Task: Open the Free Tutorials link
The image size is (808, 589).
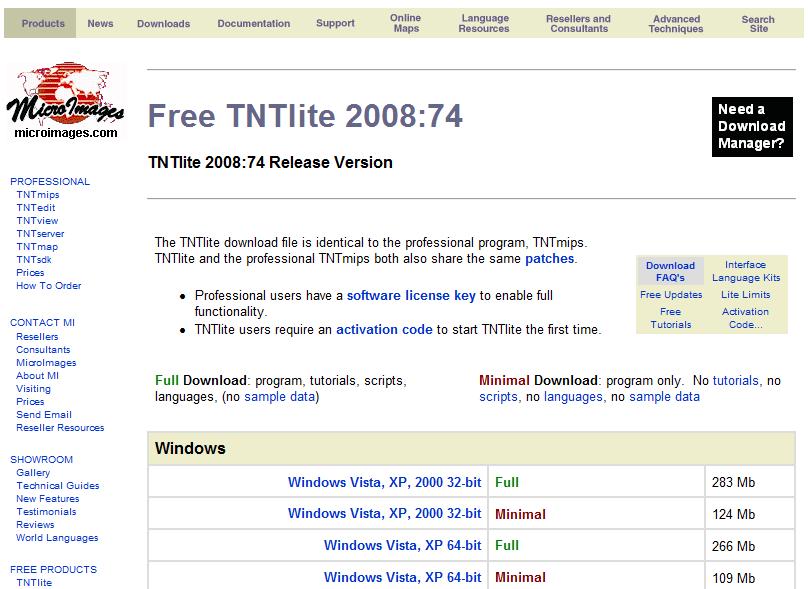Action: 670,318
